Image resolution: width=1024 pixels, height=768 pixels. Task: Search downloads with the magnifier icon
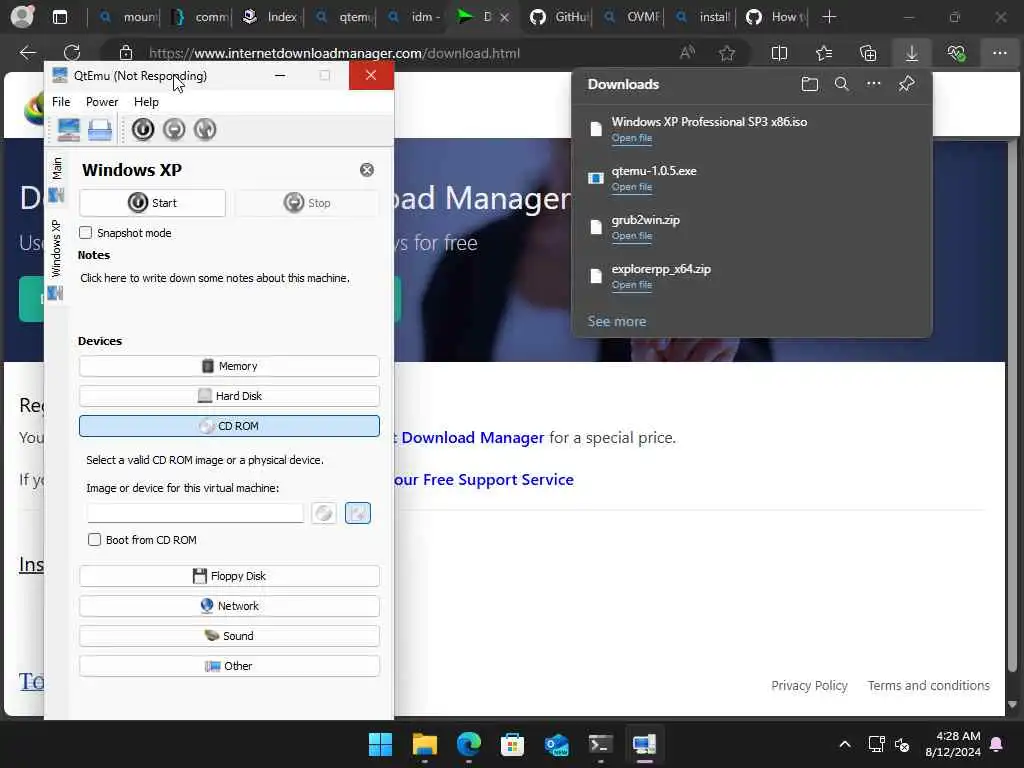click(842, 84)
